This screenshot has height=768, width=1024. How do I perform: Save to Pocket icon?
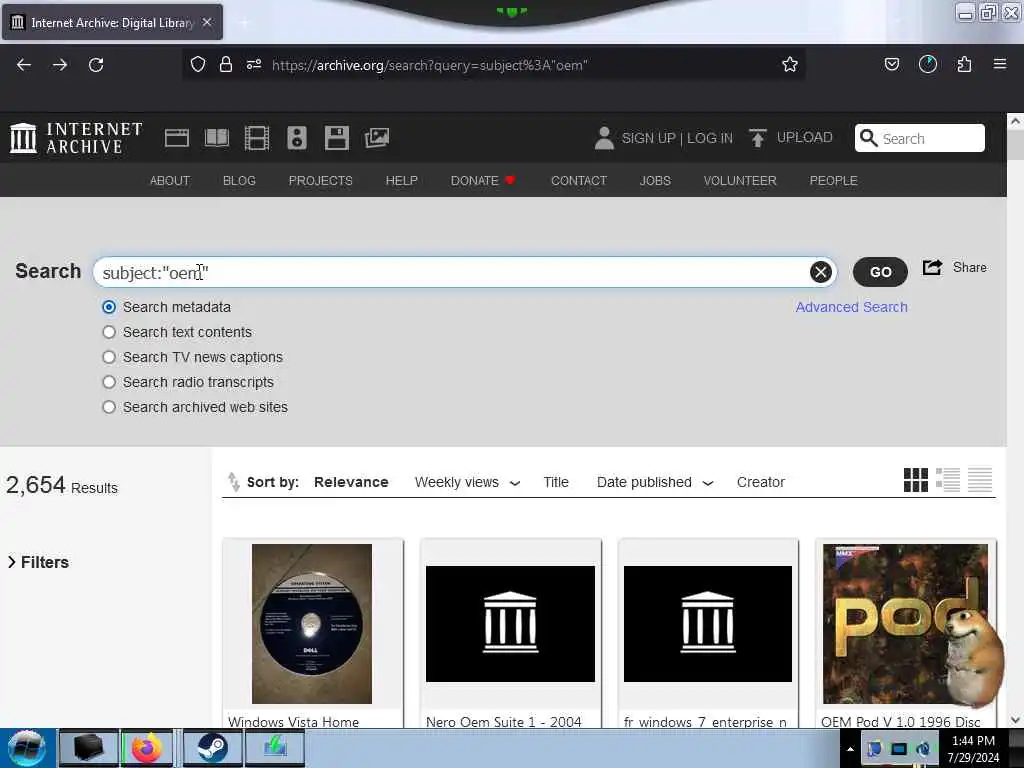[891, 65]
